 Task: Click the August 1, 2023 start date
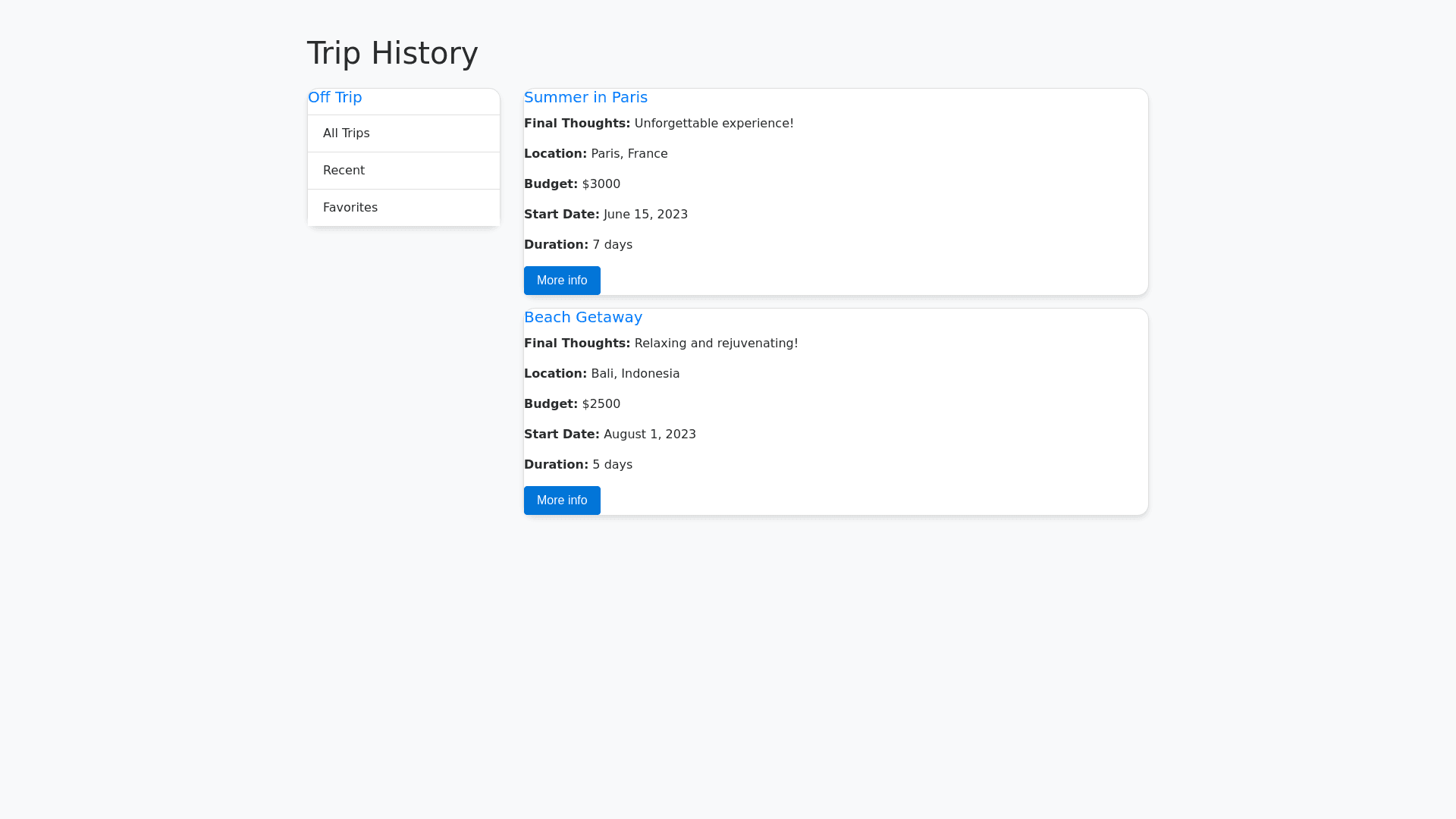(x=649, y=435)
